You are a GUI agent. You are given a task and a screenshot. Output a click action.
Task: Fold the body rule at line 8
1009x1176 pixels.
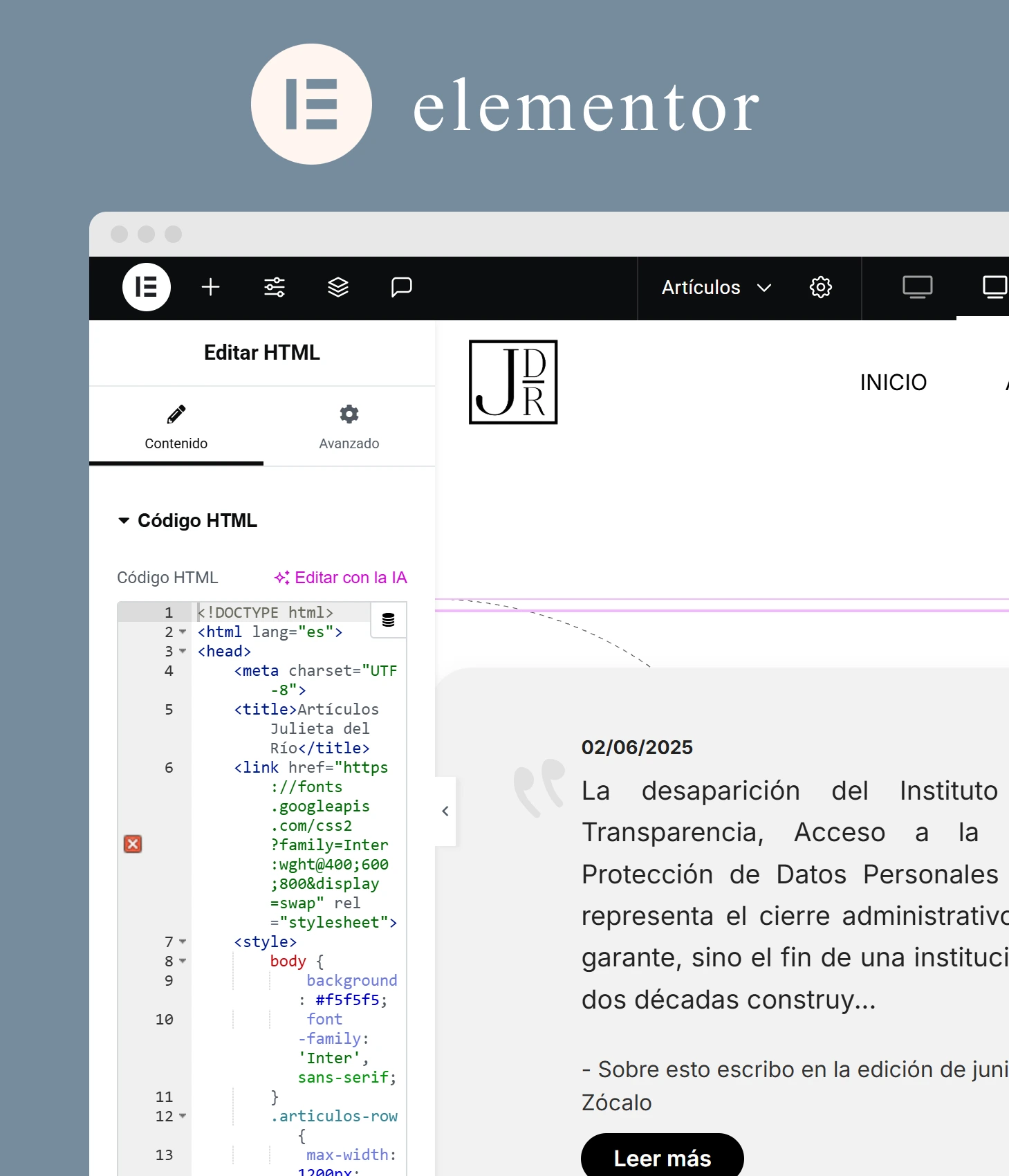[183, 961]
